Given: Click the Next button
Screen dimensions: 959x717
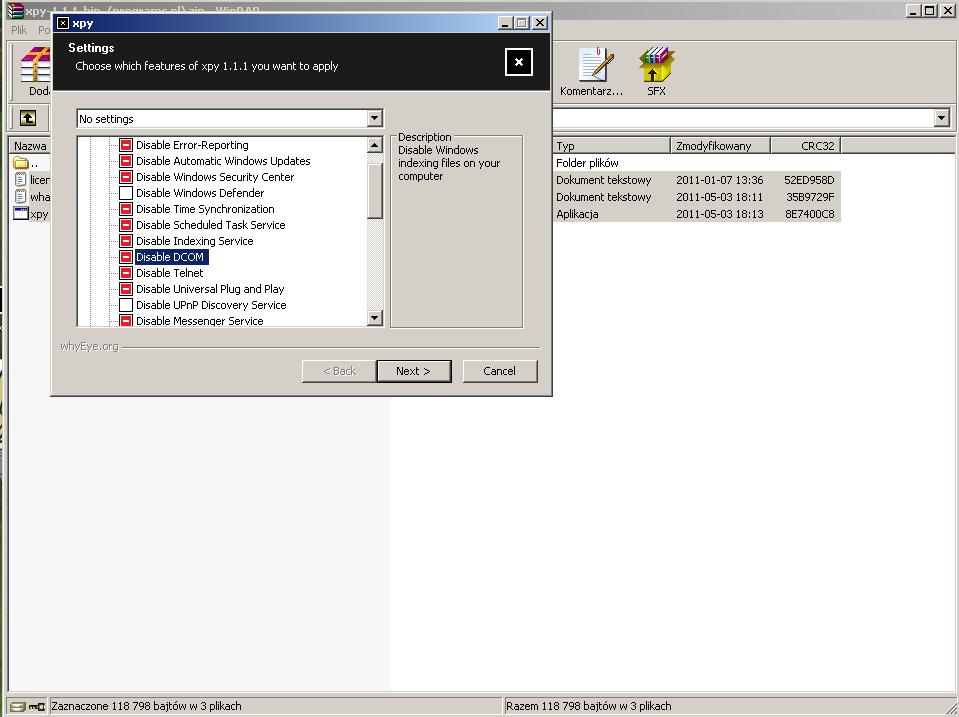Looking at the screenshot, I should pos(414,371).
